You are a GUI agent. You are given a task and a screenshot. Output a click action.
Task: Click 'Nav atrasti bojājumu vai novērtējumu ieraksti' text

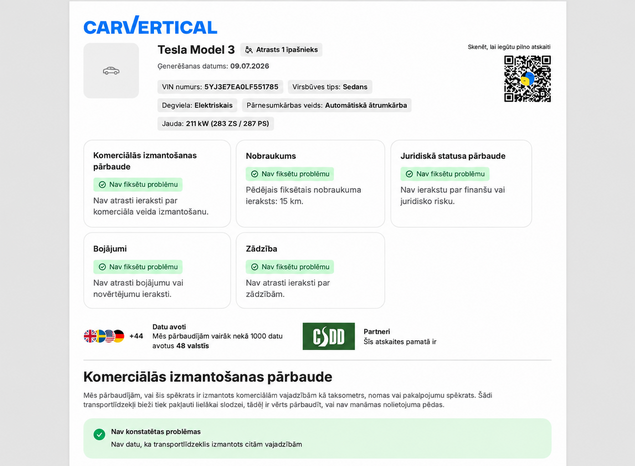[138, 288]
